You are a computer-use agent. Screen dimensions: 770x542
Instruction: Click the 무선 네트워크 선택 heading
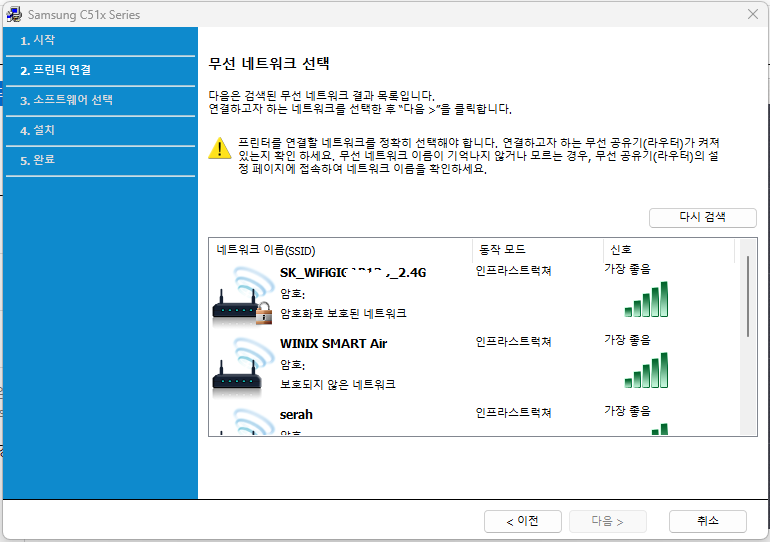point(269,63)
